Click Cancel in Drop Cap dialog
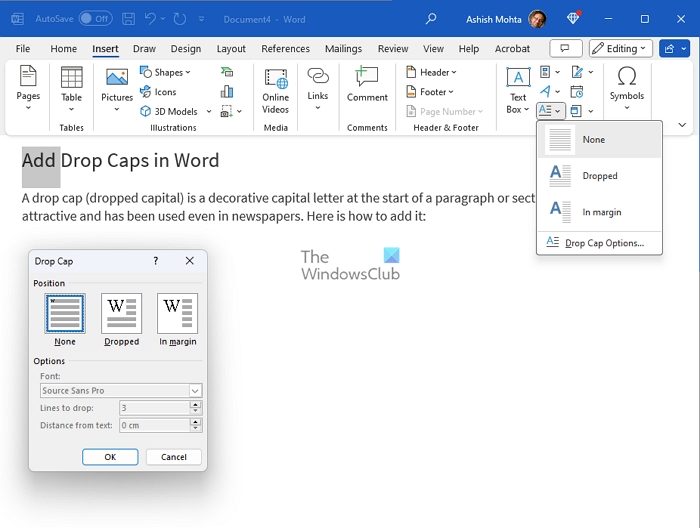The height and width of the screenshot is (528, 700). coord(174,457)
